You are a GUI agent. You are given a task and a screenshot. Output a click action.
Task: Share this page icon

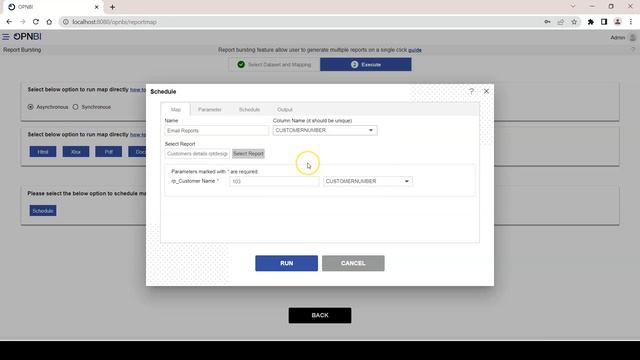[561, 22]
